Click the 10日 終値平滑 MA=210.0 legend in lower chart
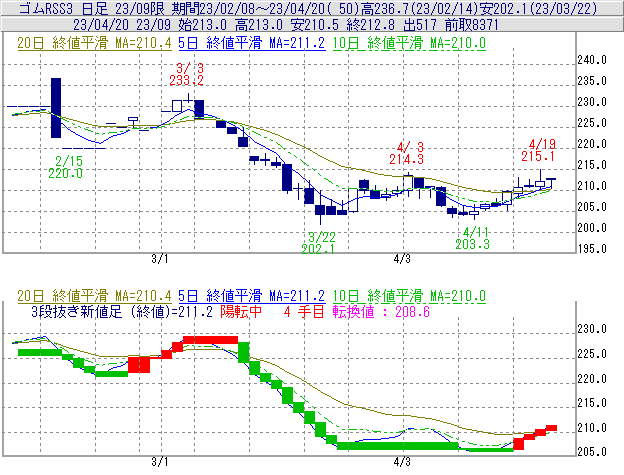The height and width of the screenshot is (475, 624). [409, 296]
